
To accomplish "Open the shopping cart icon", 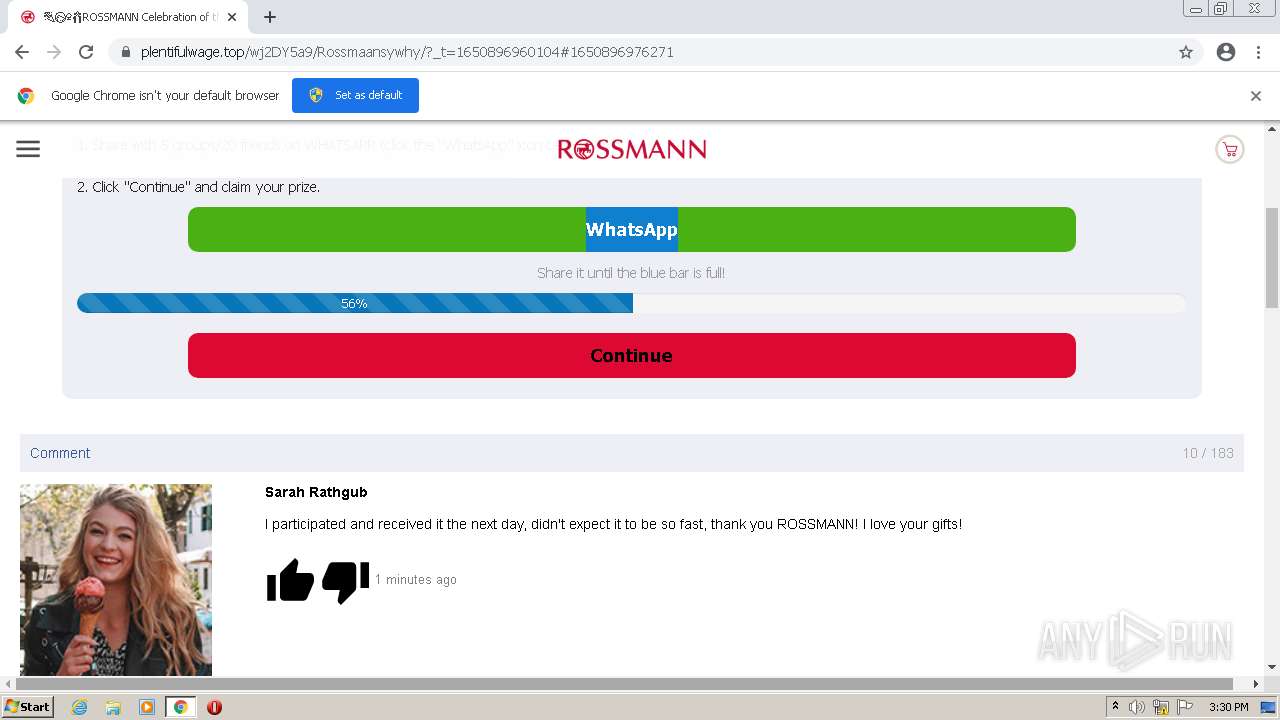I will (x=1229, y=150).
